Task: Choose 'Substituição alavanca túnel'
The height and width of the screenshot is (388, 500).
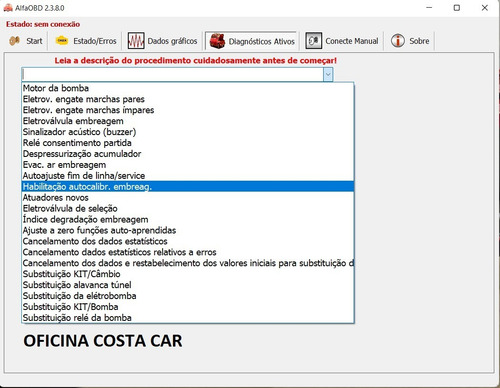Action: click(188, 285)
